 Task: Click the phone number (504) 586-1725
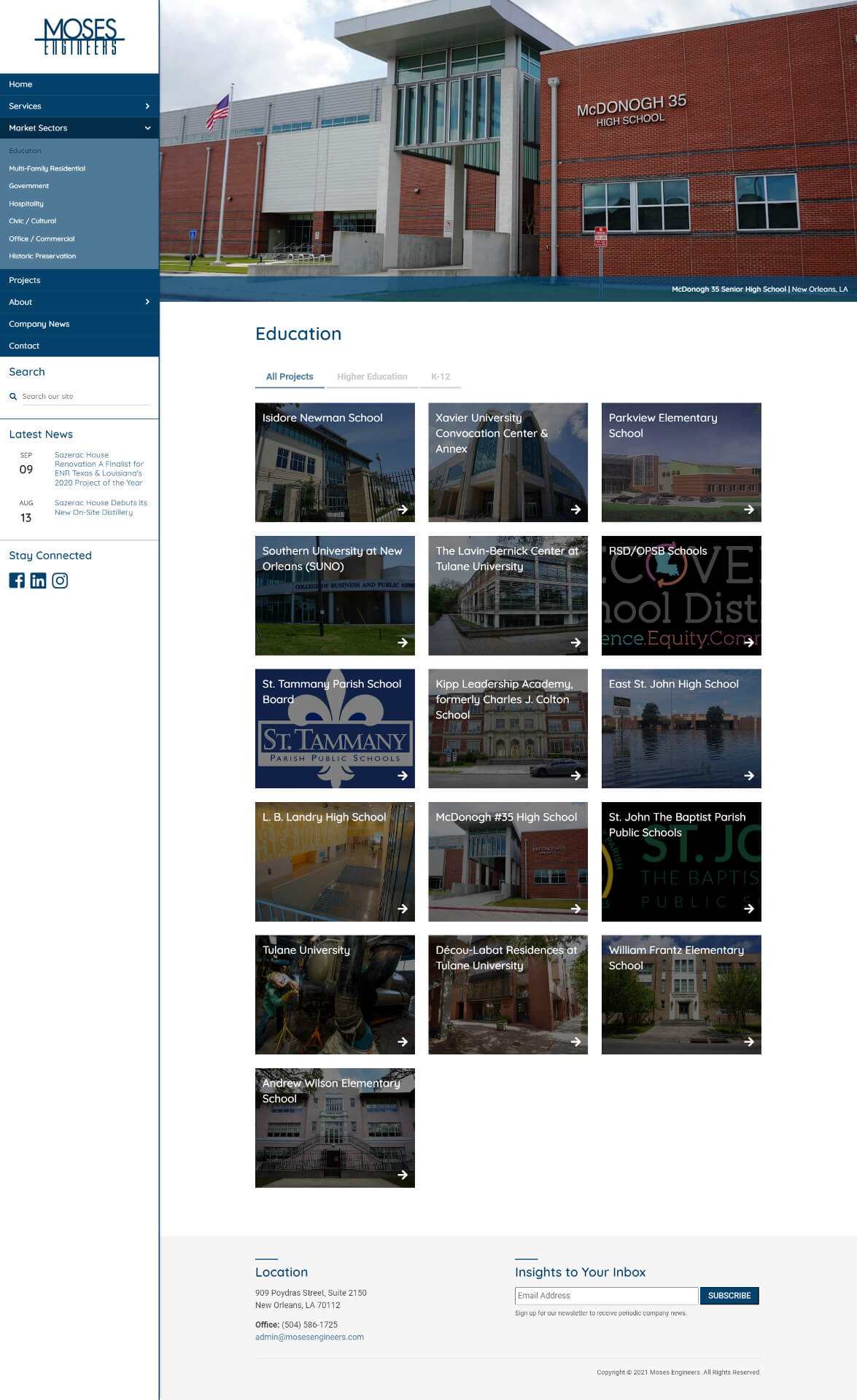coord(309,1325)
